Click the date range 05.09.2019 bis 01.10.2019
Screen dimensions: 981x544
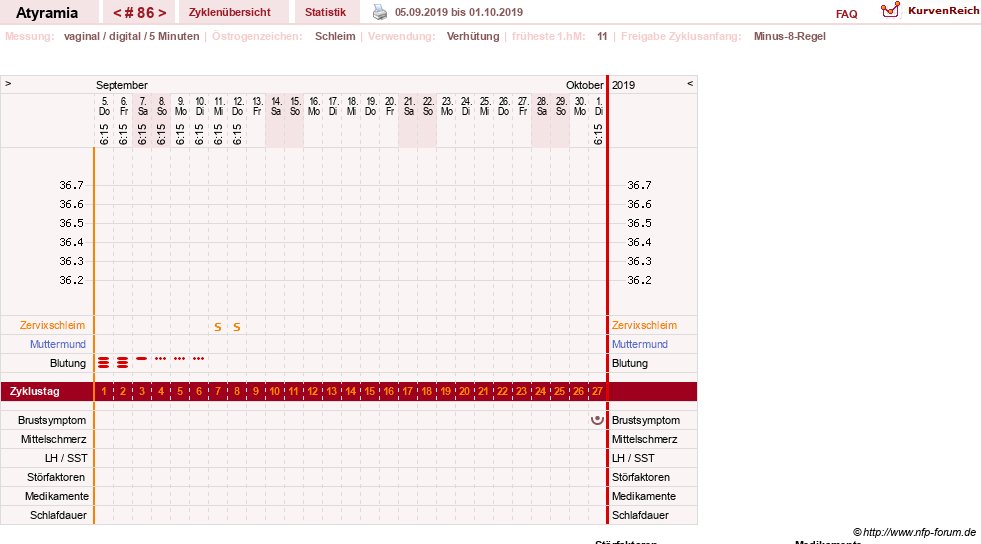click(x=459, y=12)
